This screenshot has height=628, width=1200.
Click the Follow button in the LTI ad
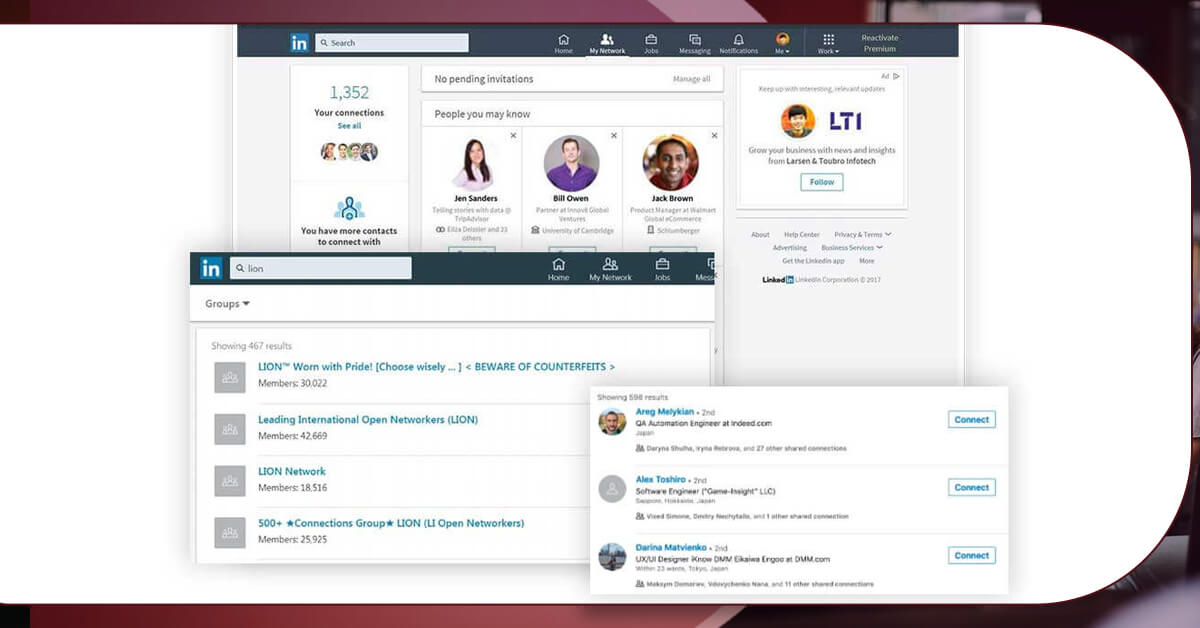[x=822, y=182]
